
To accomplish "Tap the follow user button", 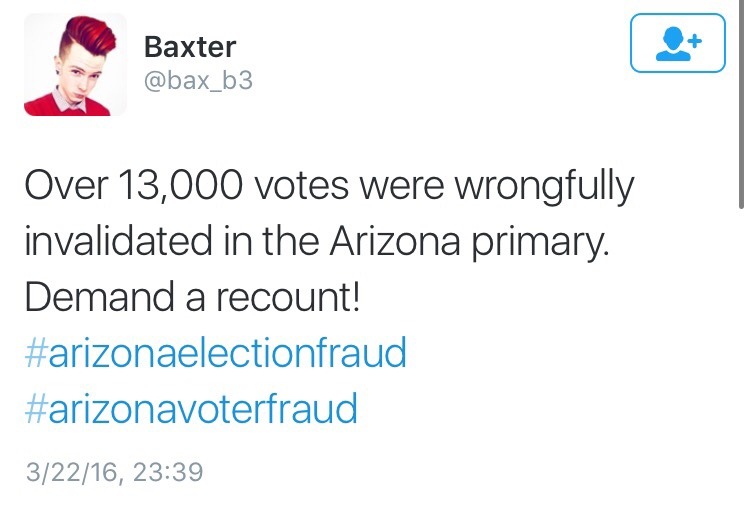I will [677, 42].
